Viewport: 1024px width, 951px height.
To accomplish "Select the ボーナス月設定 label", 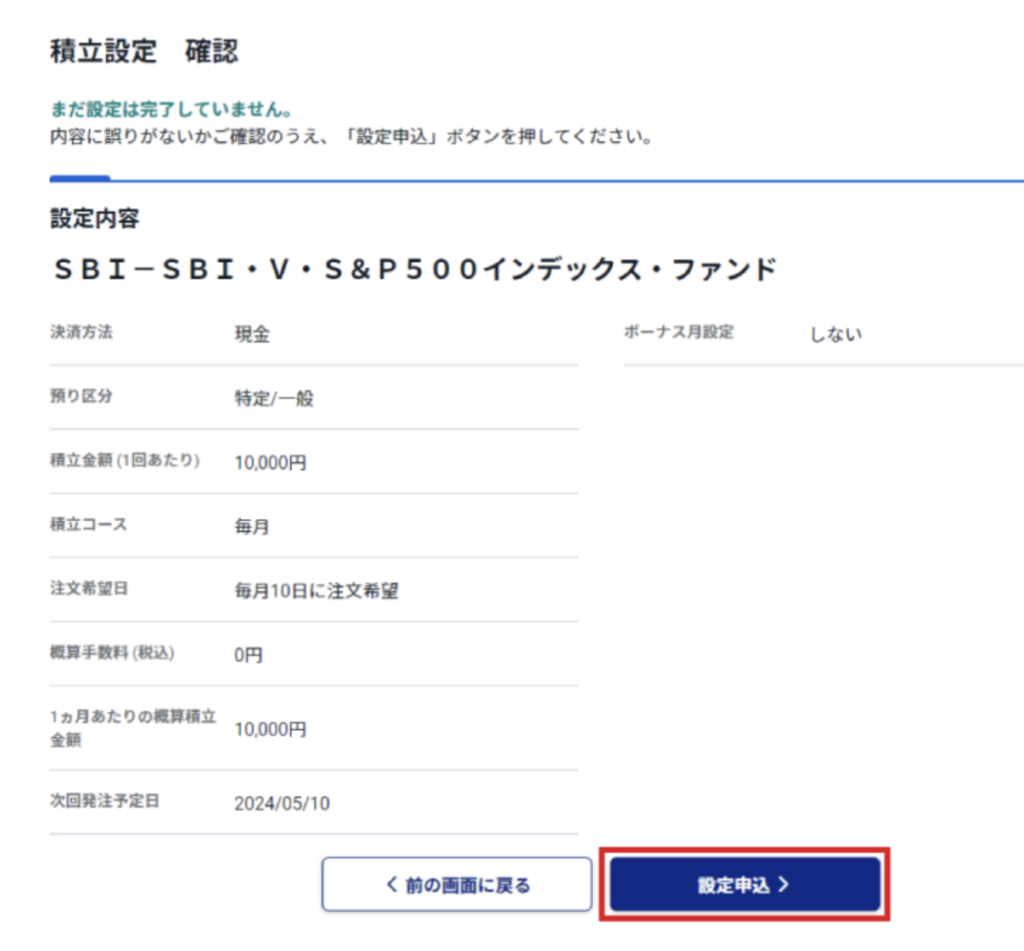I will click(679, 332).
